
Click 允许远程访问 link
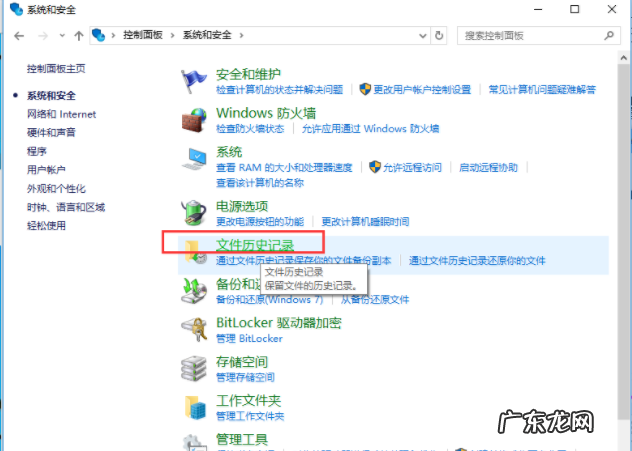point(412,167)
